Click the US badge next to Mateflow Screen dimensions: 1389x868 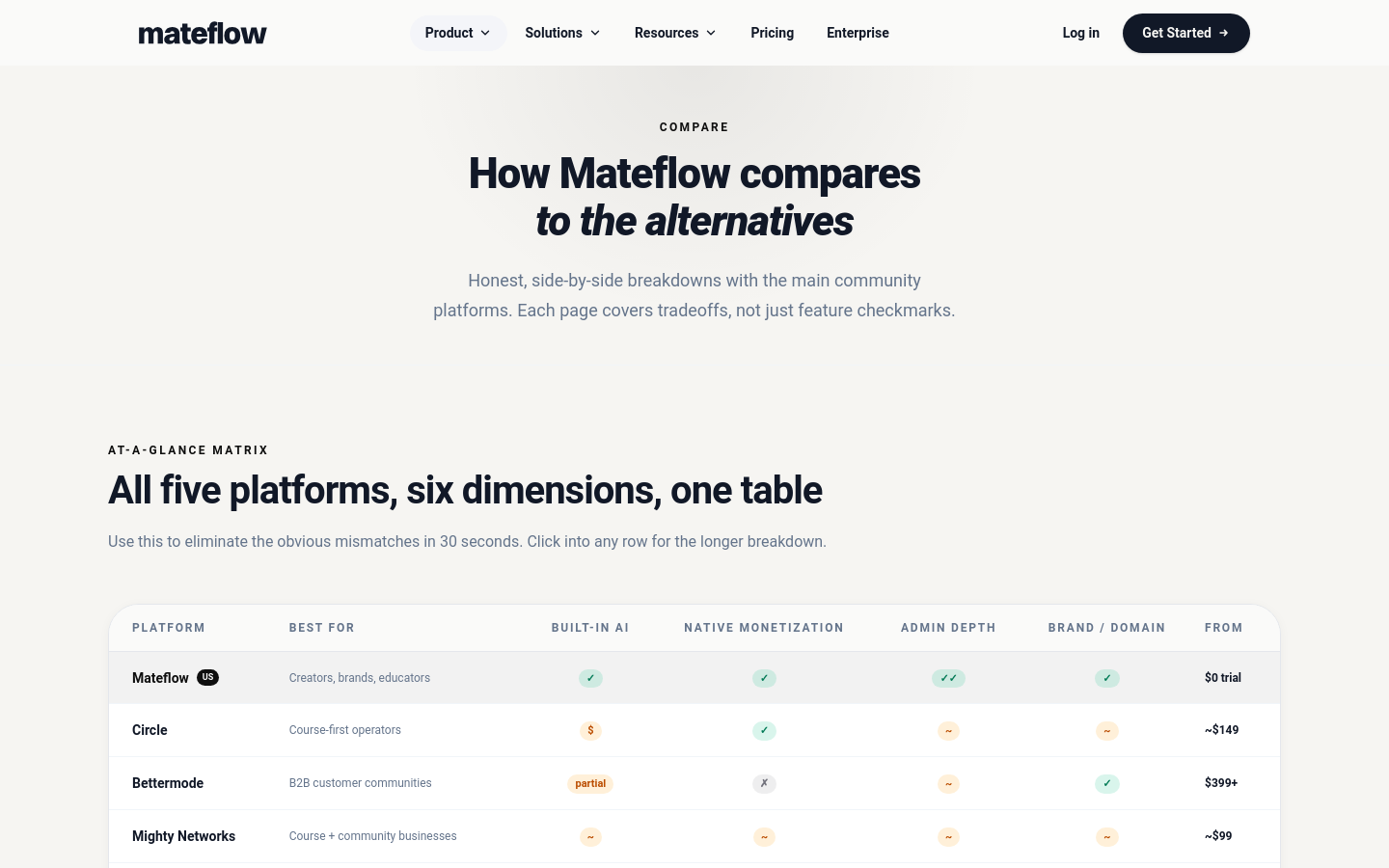(207, 677)
